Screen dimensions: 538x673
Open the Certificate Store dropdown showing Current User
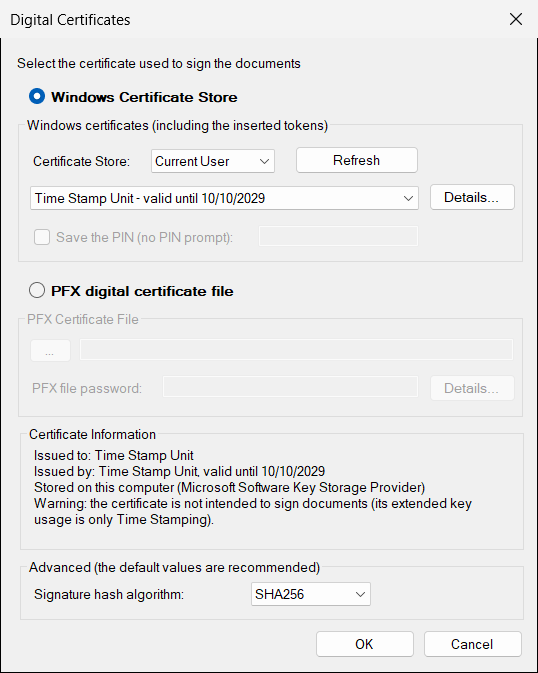pyautogui.click(x=213, y=161)
